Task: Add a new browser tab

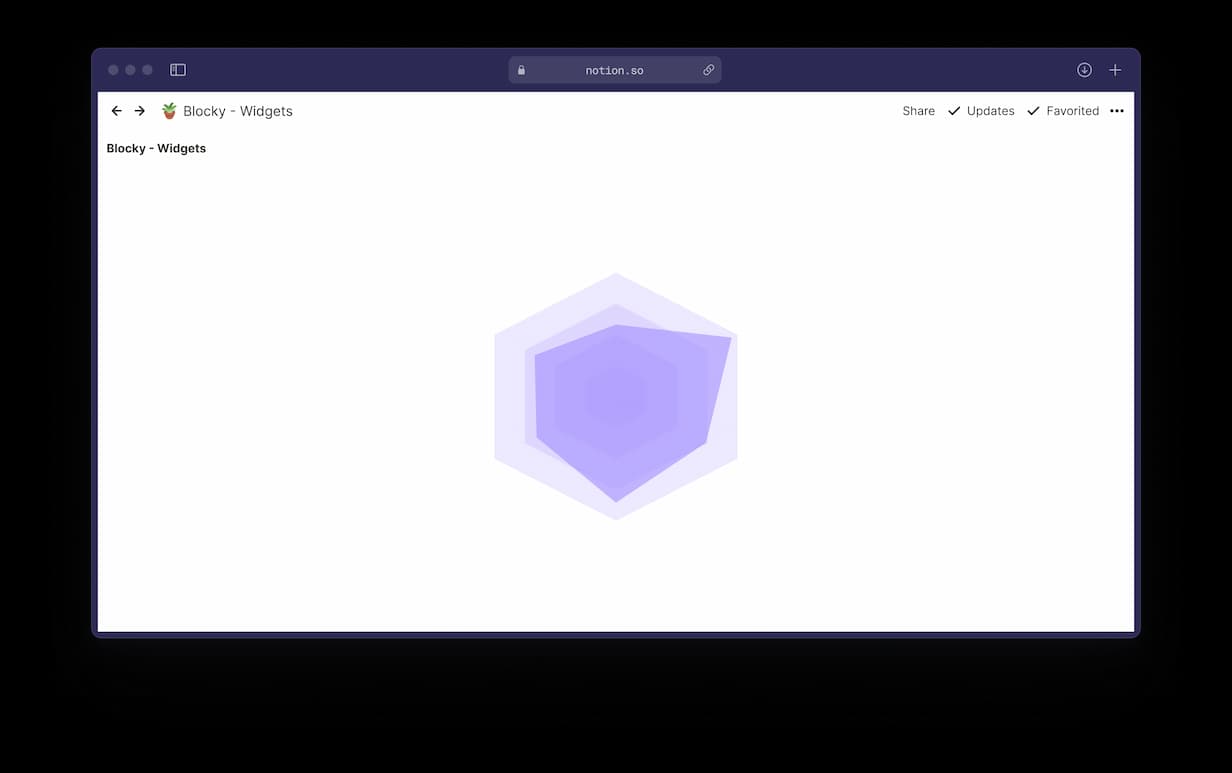Action: (1115, 70)
